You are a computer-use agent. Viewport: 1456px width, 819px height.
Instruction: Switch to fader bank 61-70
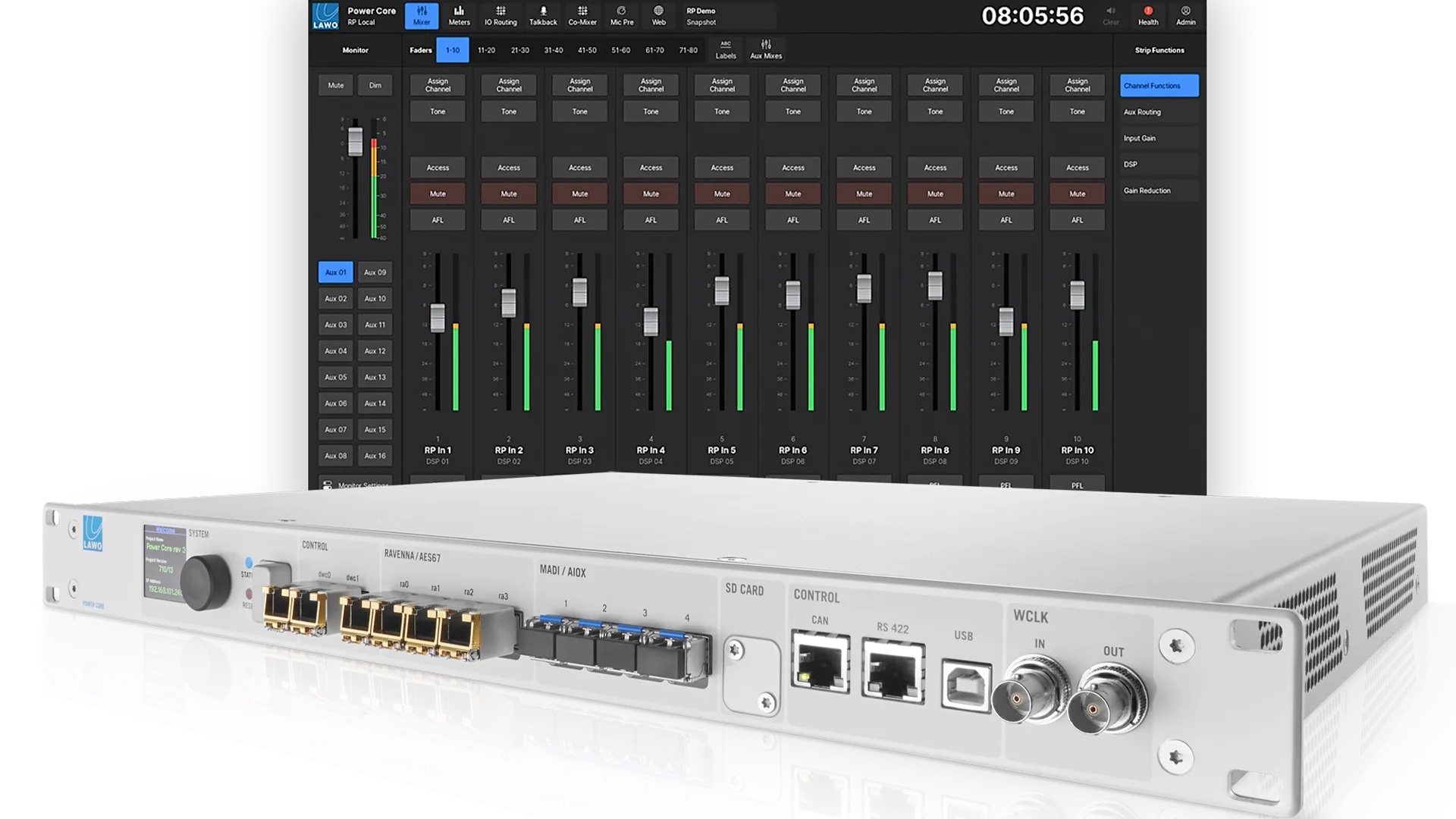point(654,50)
